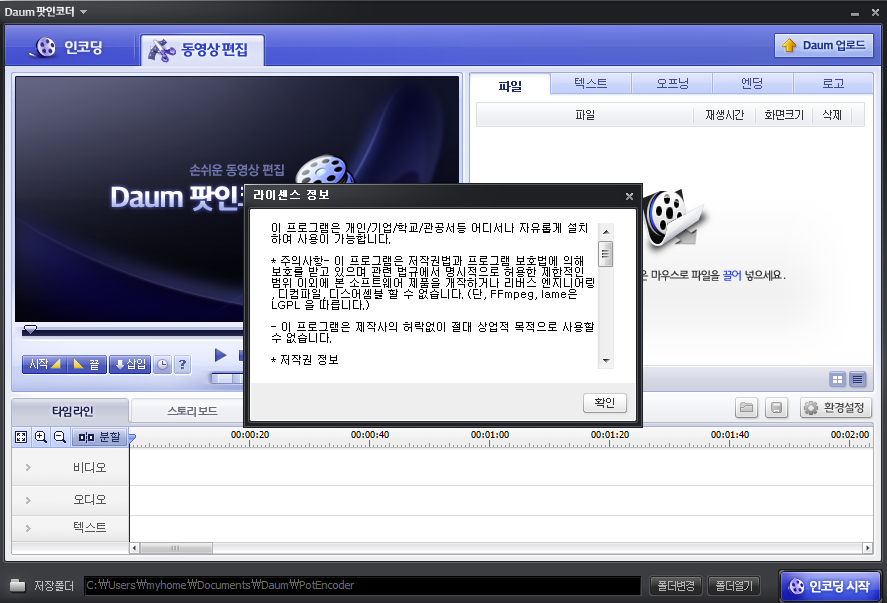The width and height of the screenshot is (887, 603).
Task: Click the save project disk icon
Action: 776,407
